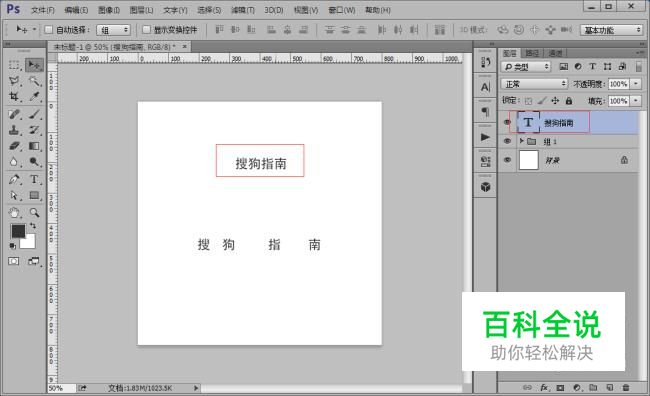Toggle lock position icon

(555, 100)
